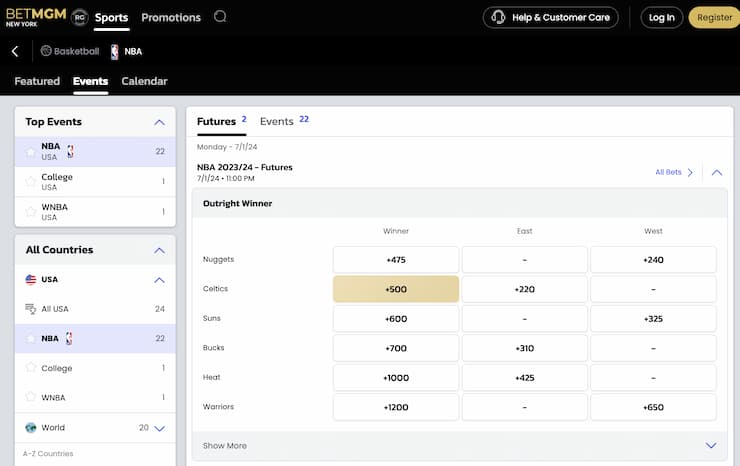The height and width of the screenshot is (466, 740).
Task: Open the RG responsible gaming badge
Action: point(80,18)
